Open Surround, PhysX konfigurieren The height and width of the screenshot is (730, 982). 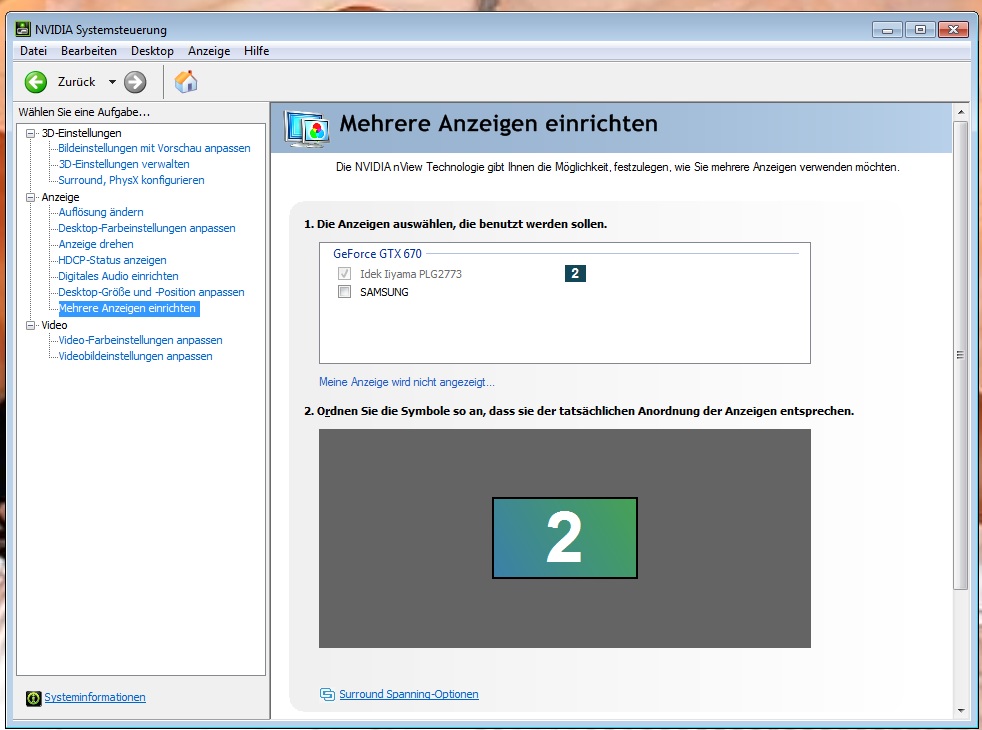pos(132,180)
